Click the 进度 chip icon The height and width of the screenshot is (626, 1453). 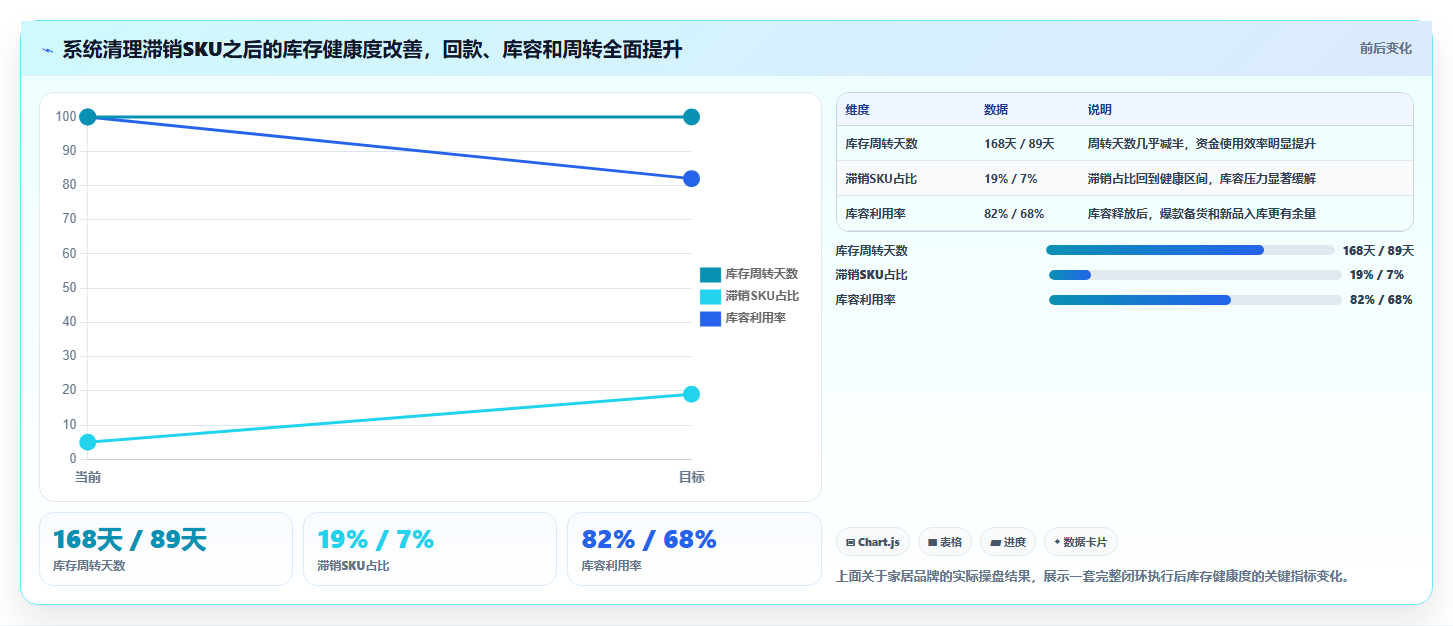click(995, 543)
